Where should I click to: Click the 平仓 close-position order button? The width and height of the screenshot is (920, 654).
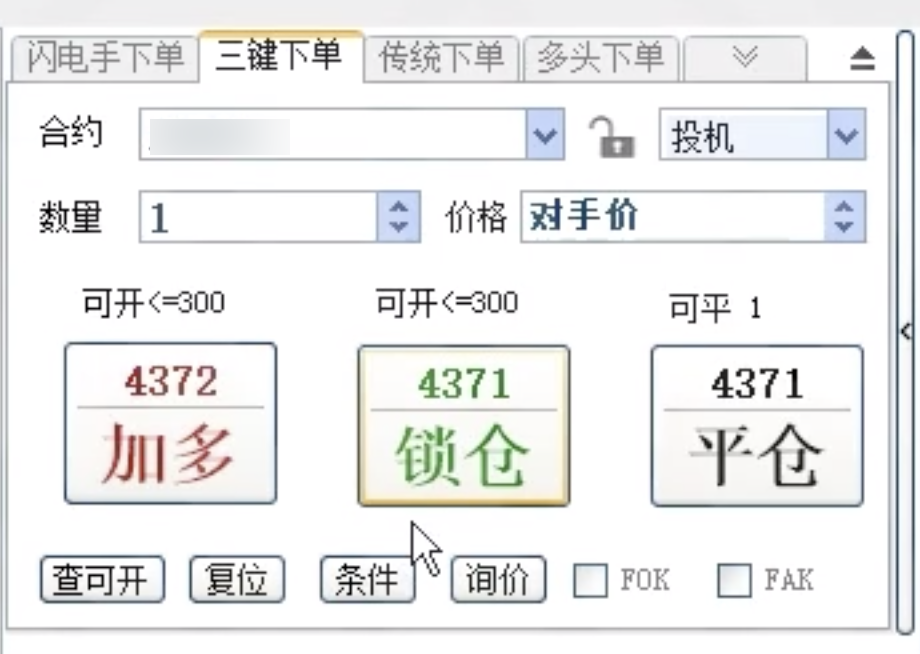pyautogui.click(x=756, y=423)
